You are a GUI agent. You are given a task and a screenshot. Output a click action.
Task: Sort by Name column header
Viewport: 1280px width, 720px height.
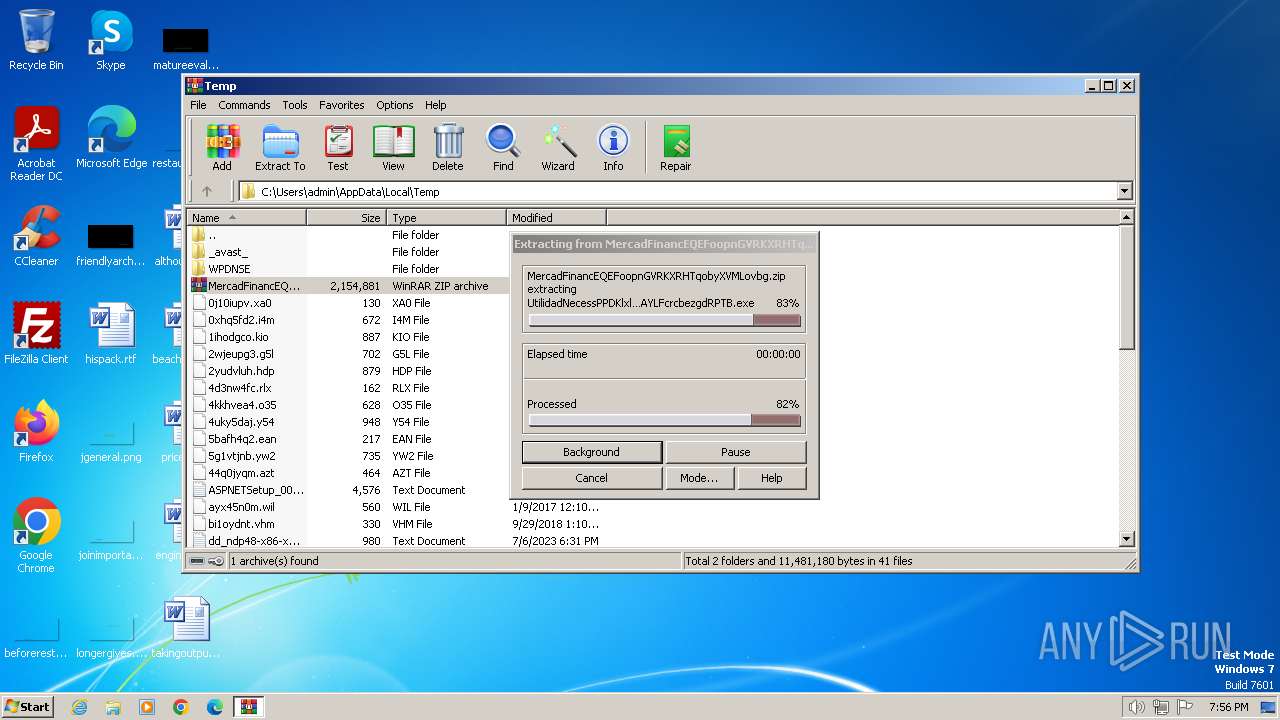point(247,217)
